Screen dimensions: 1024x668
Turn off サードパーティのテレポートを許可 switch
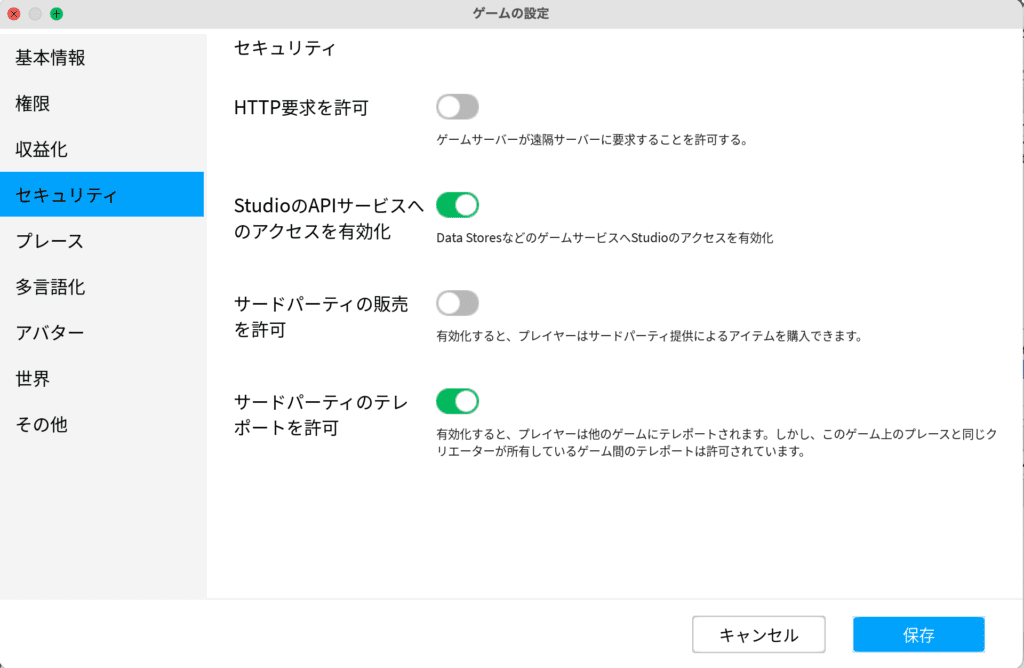click(457, 401)
